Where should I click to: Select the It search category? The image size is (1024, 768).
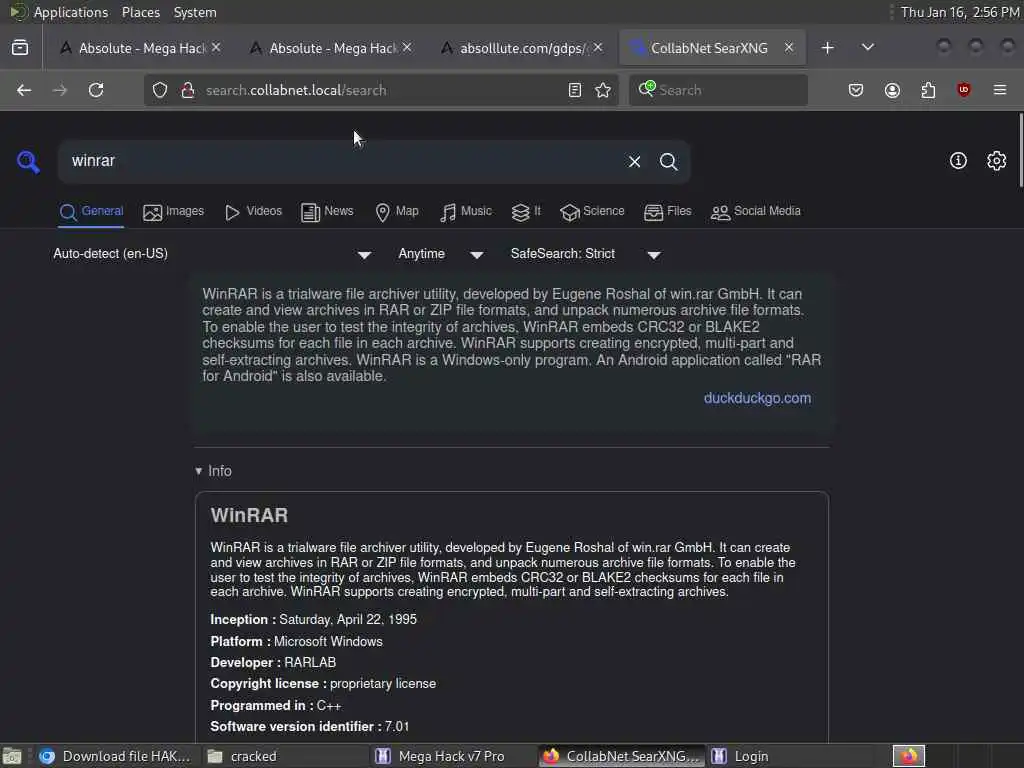coord(526,212)
